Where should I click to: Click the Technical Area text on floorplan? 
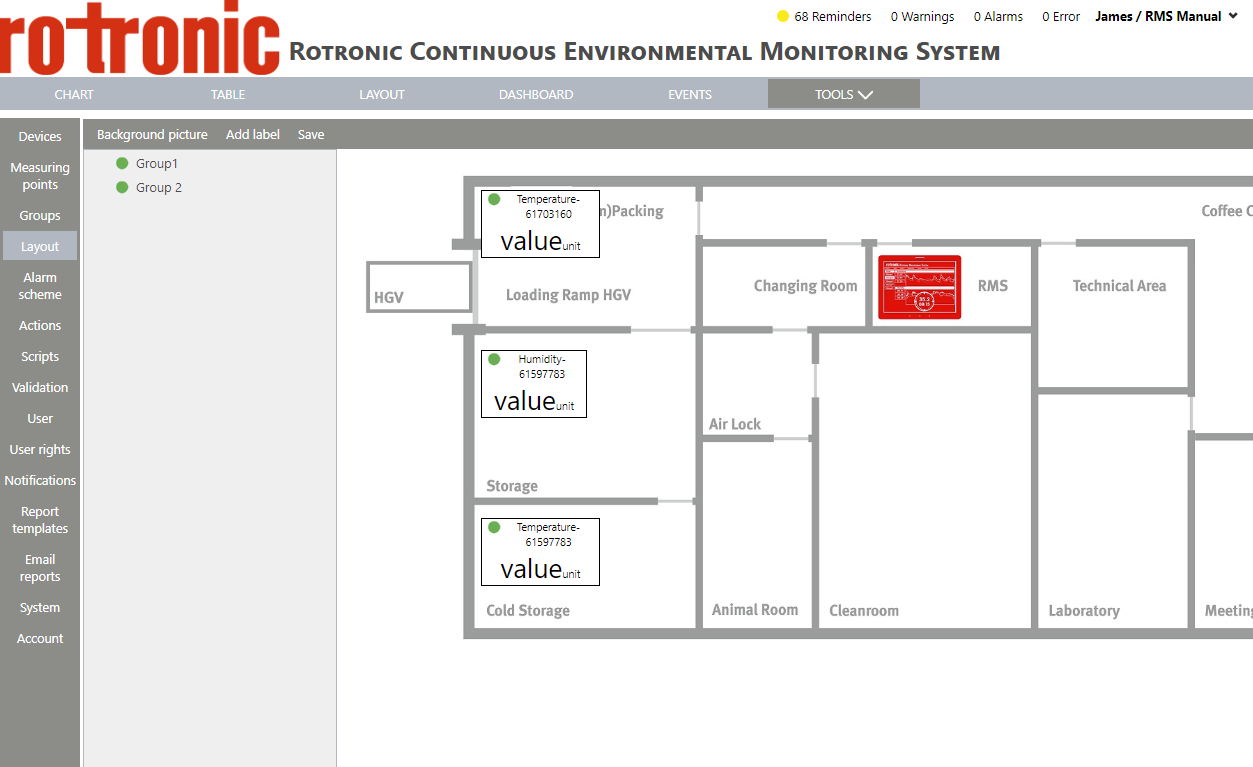(1119, 286)
